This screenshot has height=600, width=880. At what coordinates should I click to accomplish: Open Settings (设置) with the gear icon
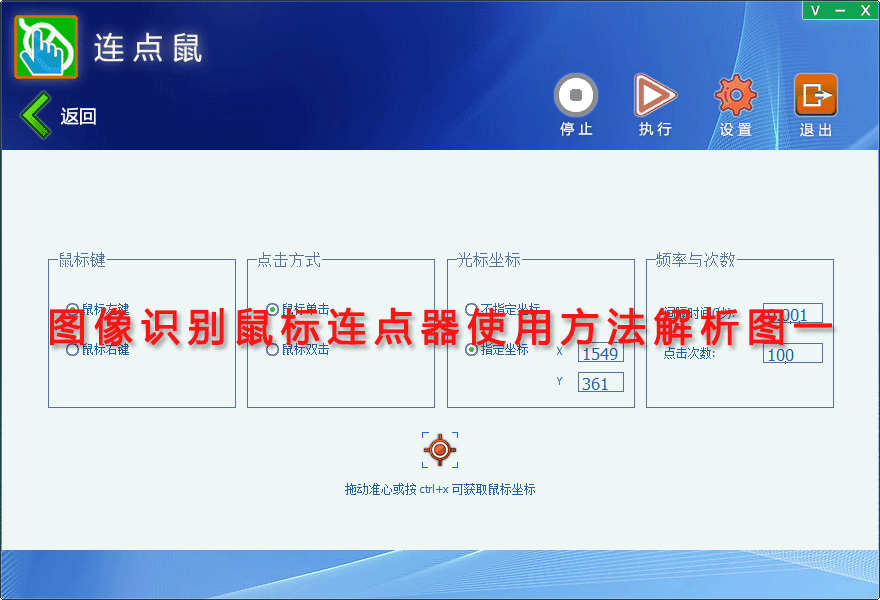point(735,95)
